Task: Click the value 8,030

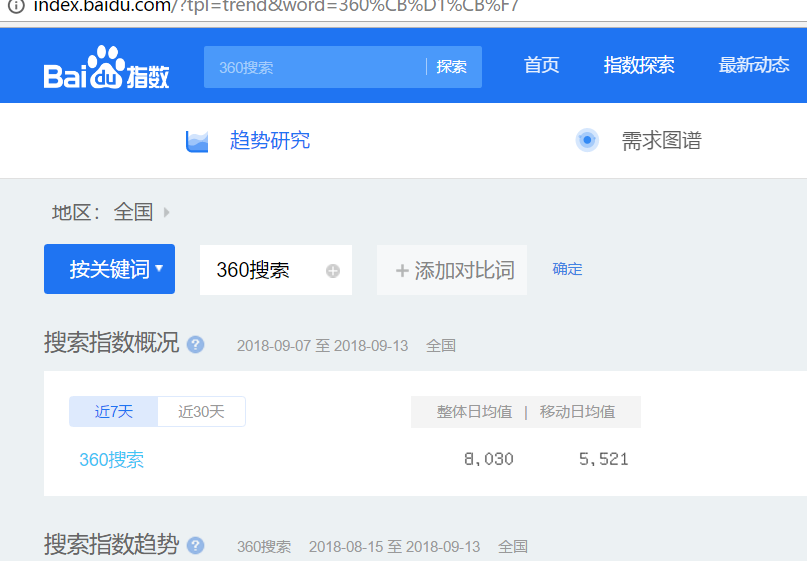Action: (x=488, y=459)
